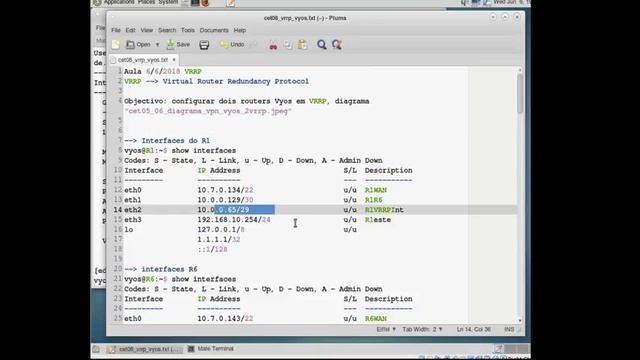This screenshot has width=640, height=360.
Task: Click the date and time clock in the top panel
Action: tap(511, 2)
